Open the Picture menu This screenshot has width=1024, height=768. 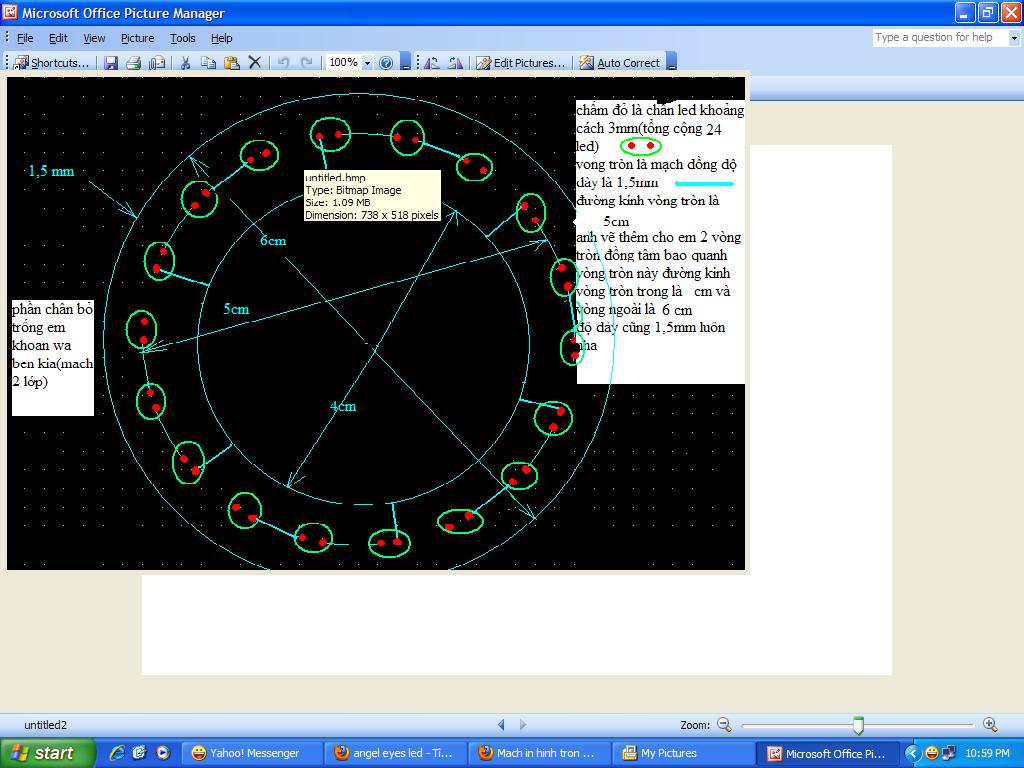click(137, 38)
